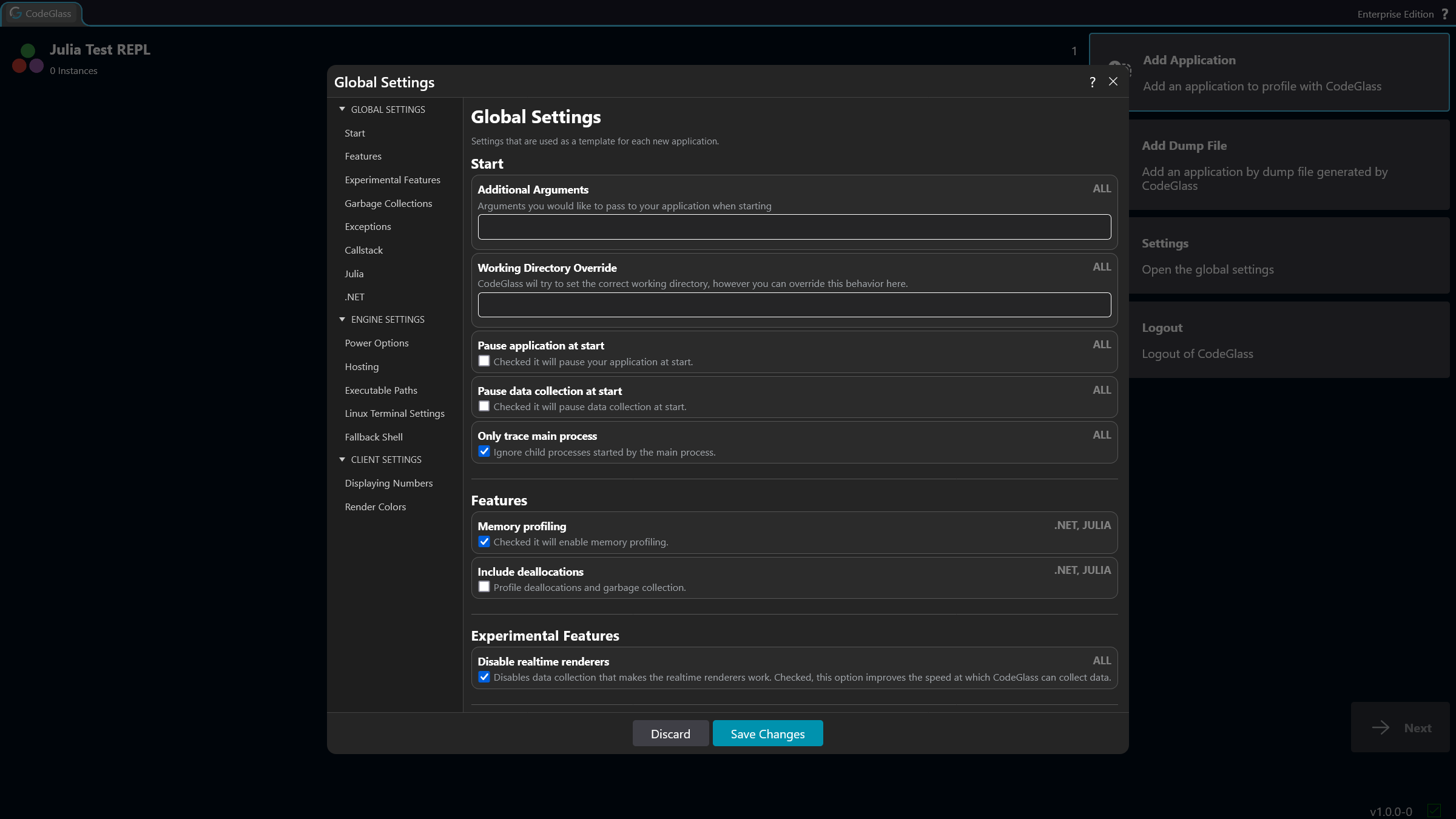Select Garbage Collections sidebar entry
Screen dimensions: 1456x819
[388, 203]
